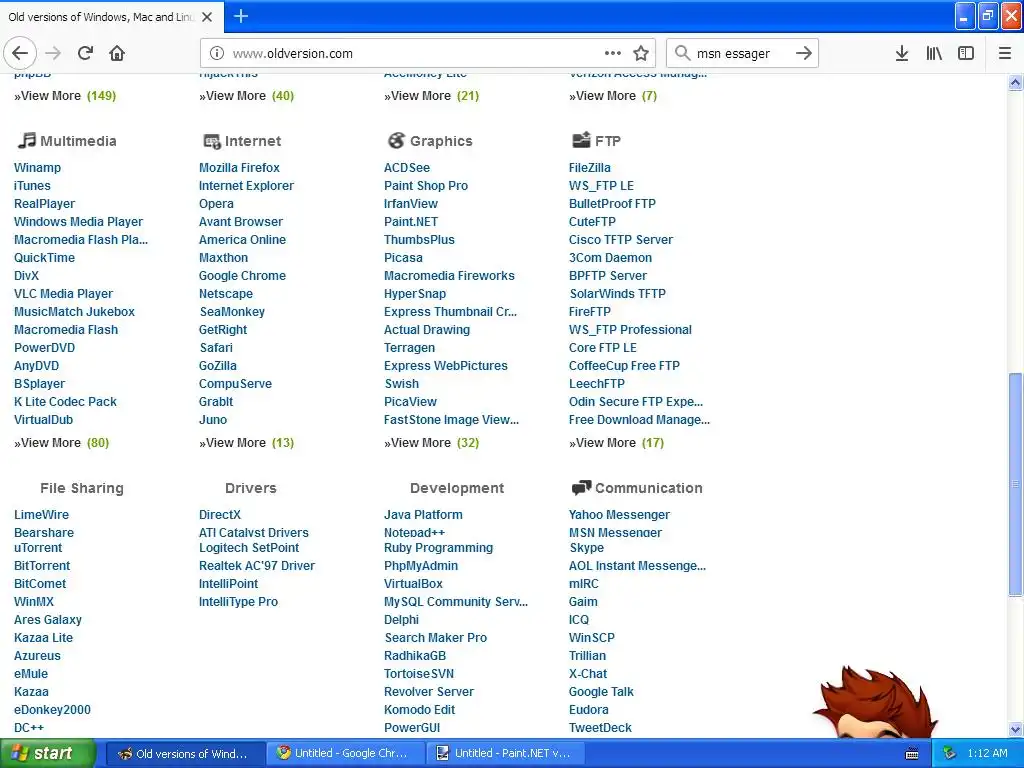The image size is (1024, 768).
Task: Reload the current page
Action: [85, 53]
